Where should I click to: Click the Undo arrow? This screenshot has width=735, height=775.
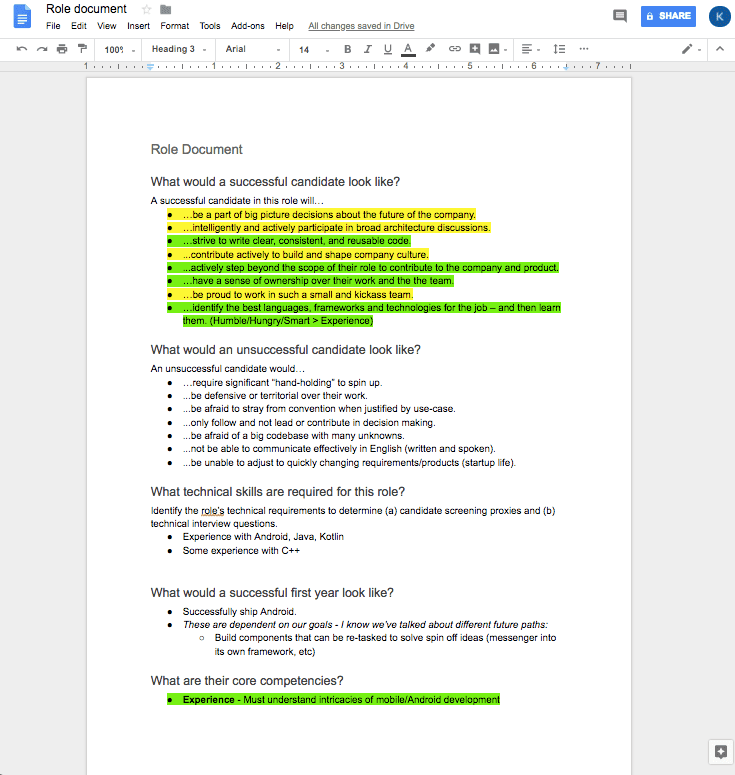[x=21, y=49]
